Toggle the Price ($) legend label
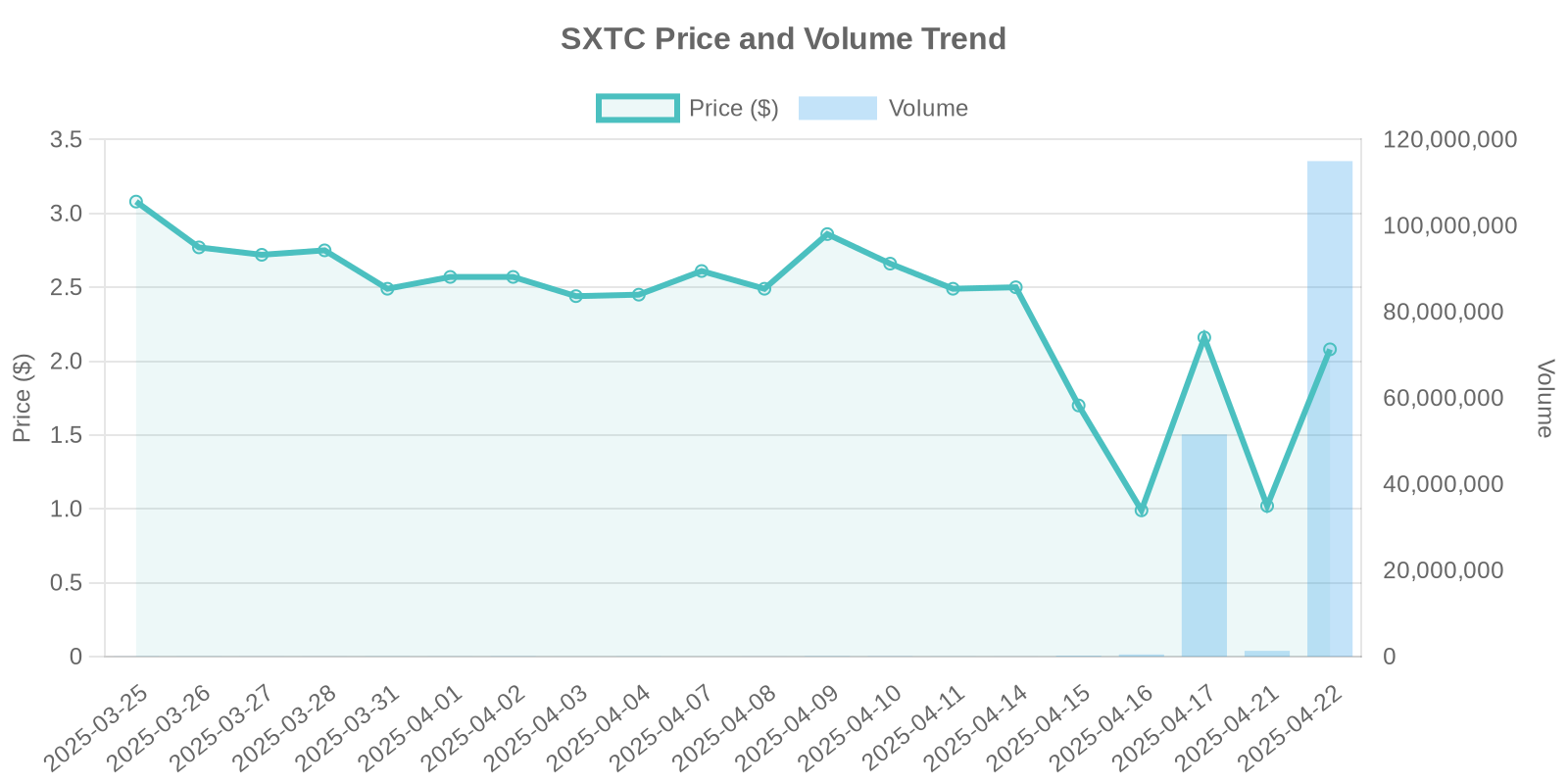The image size is (1568, 784). pyautogui.click(x=733, y=109)
